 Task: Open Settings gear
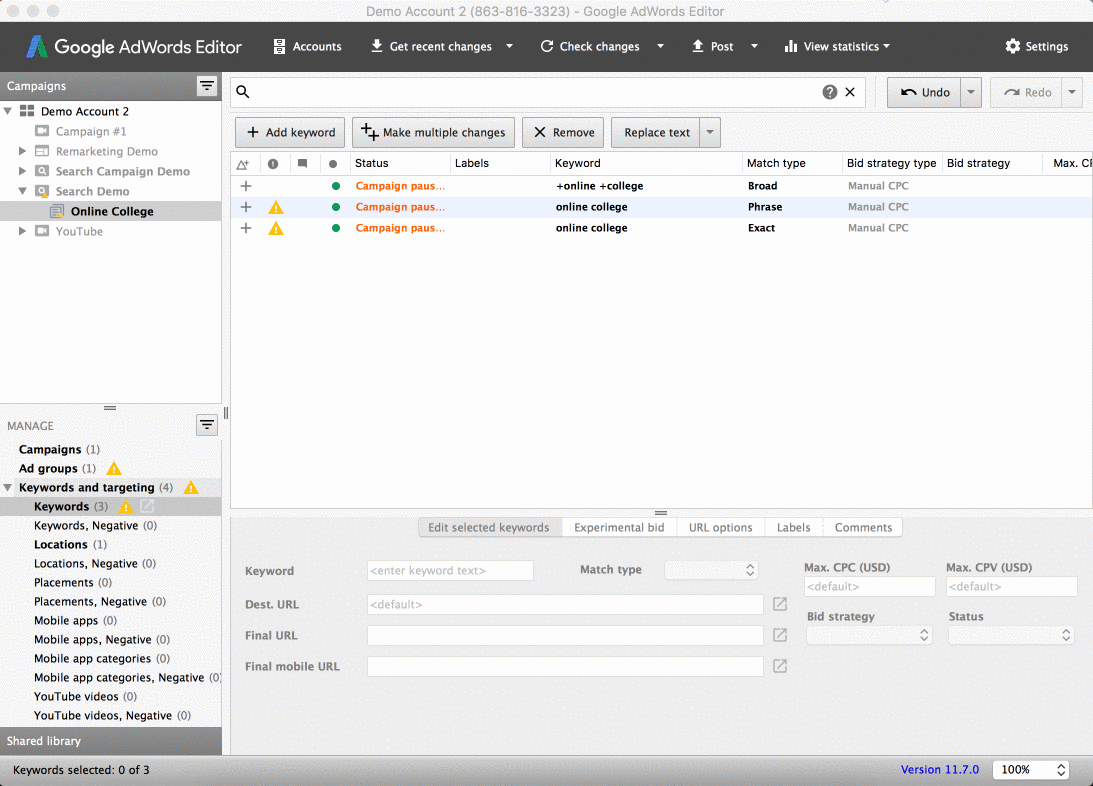pos(1037,47)
